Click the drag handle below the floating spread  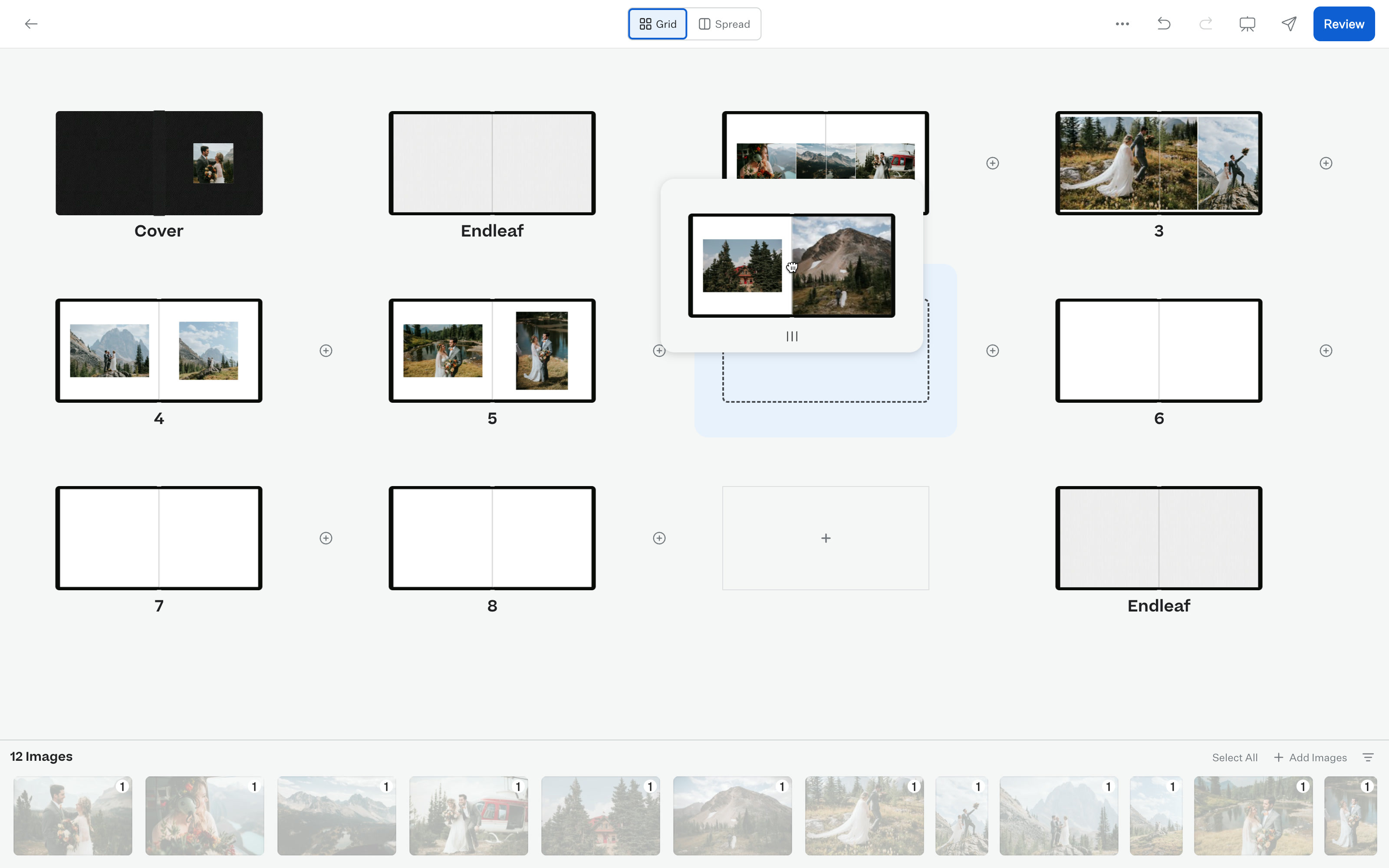pos(791,336)
